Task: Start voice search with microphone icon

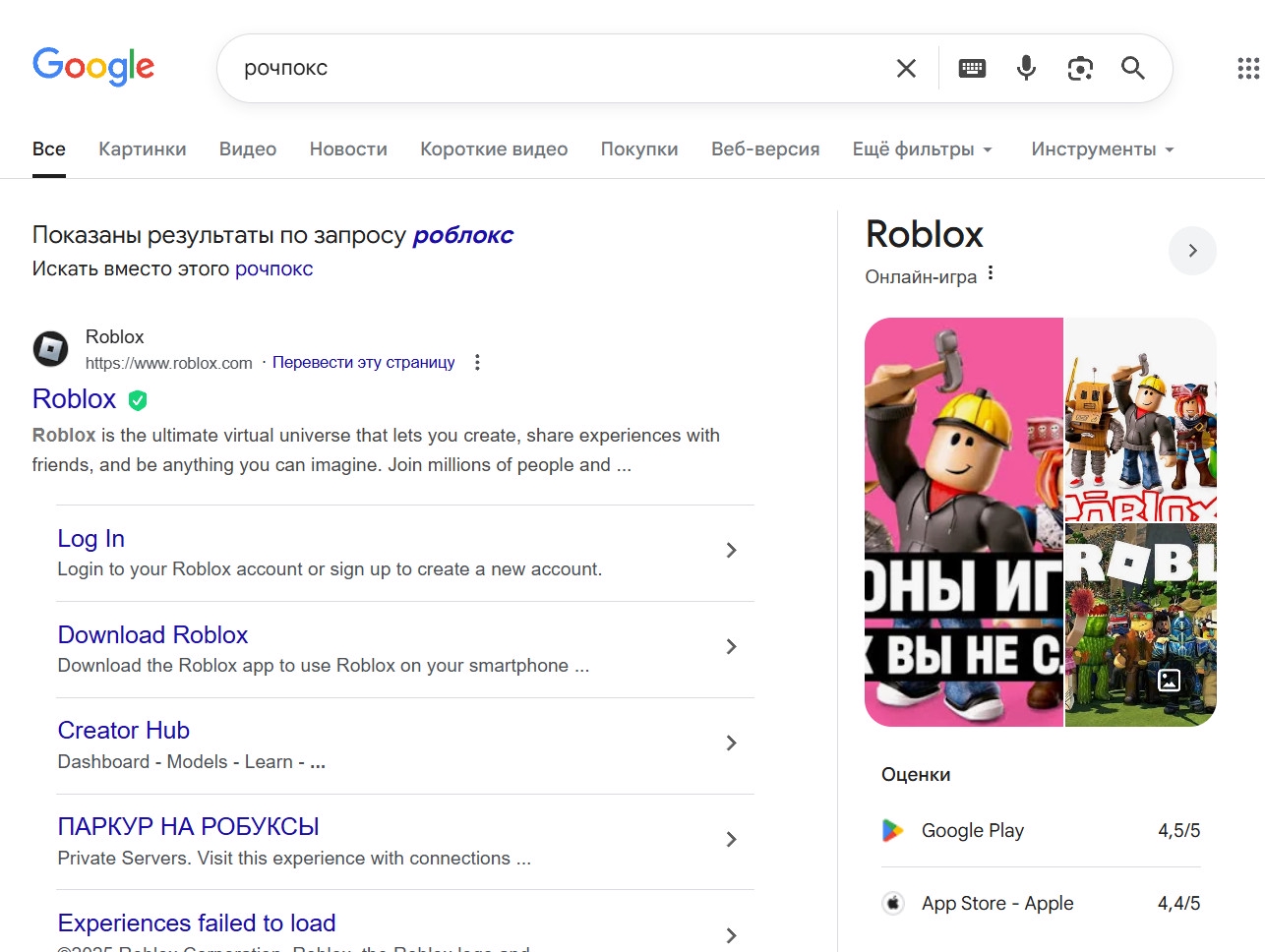Action: tap(1026, 68)
